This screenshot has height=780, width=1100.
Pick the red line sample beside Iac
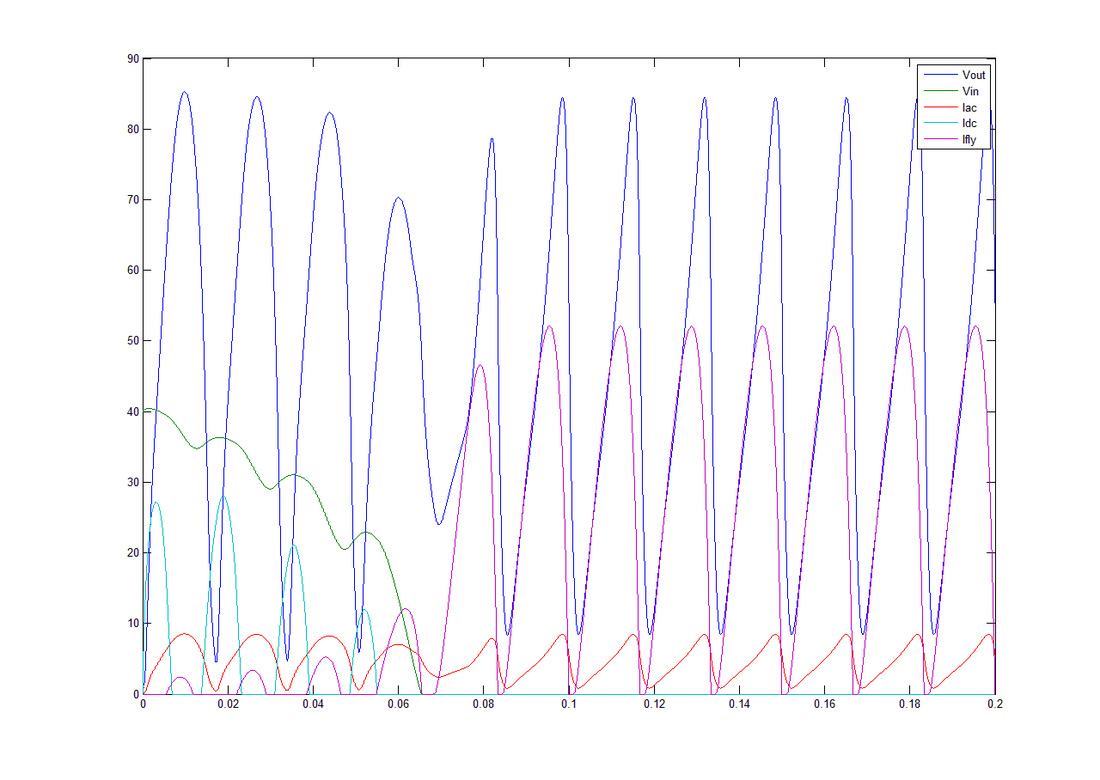tap(940, 108)
